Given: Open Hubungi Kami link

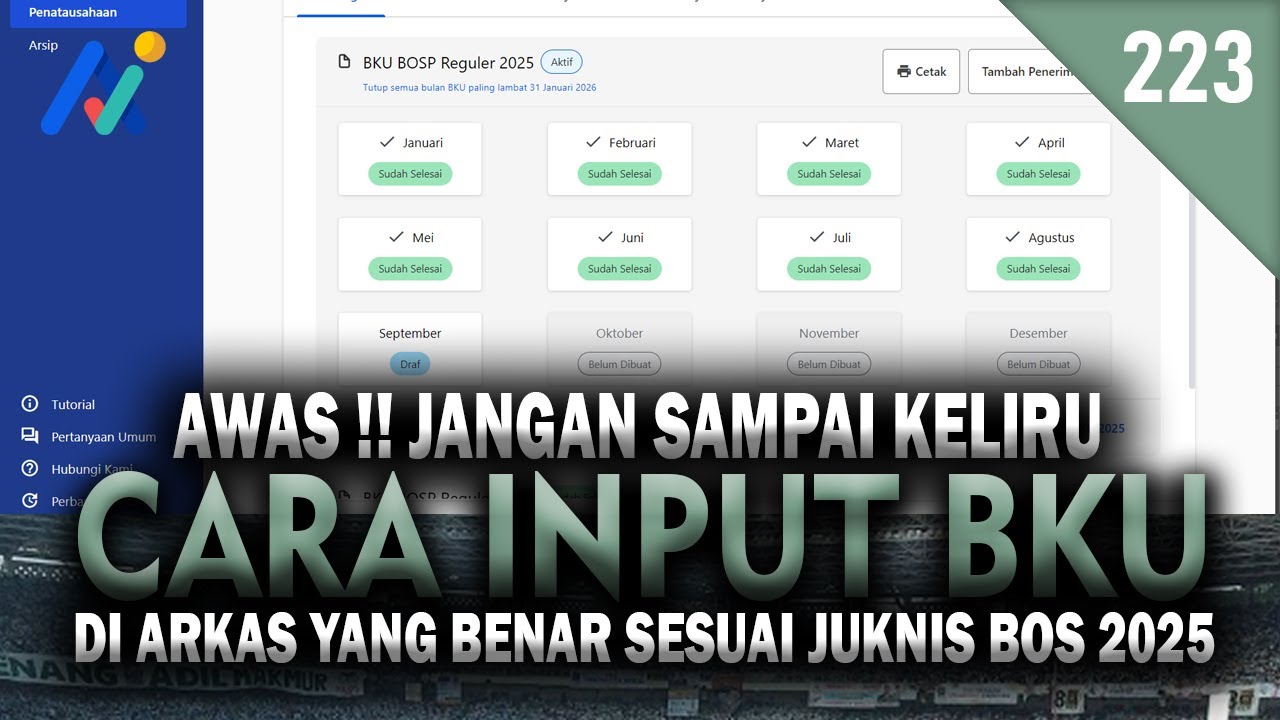Looking at the screenshot, I should [x=92, y=469].
